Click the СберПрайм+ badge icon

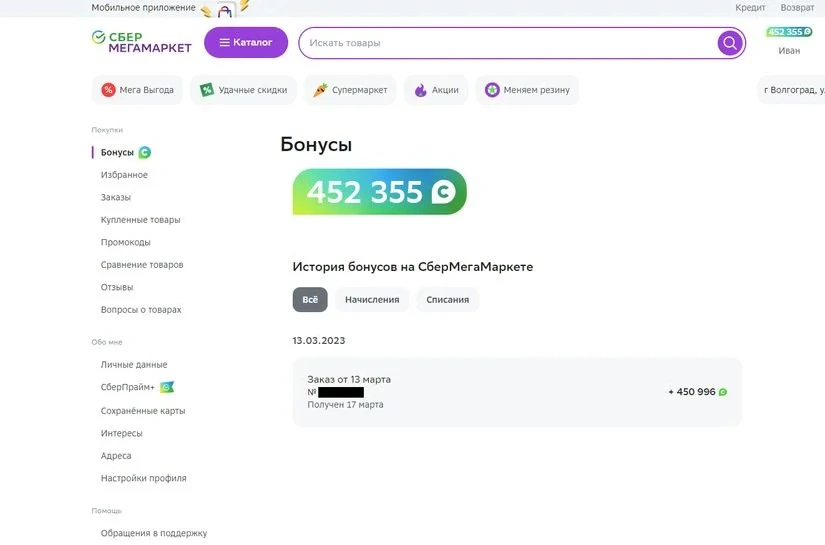[x=167, y=387]
